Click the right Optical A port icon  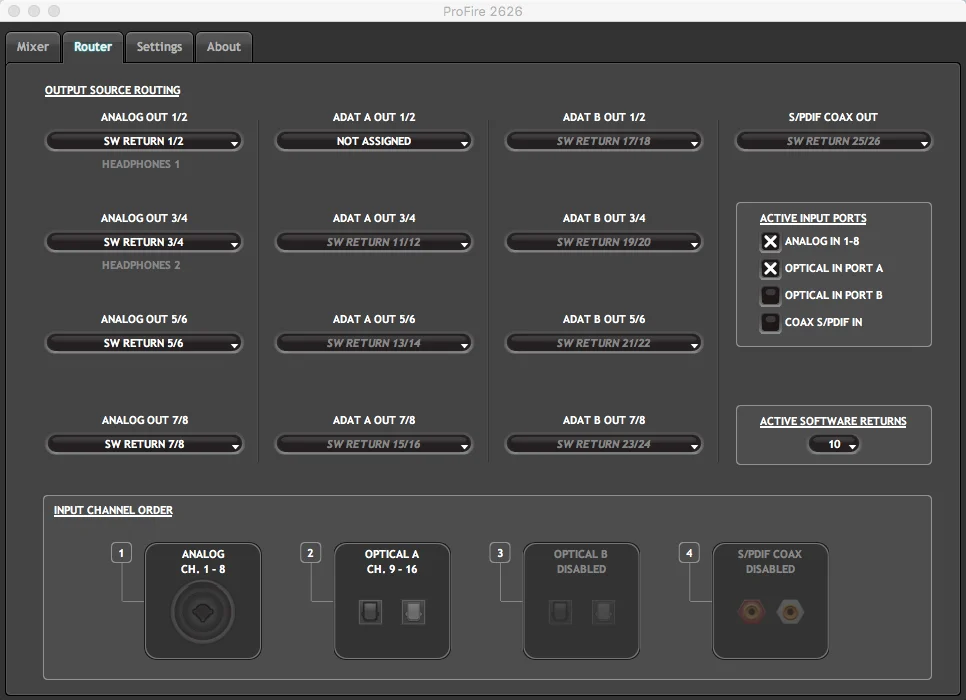pyautogui.click(x=413, y=612)
